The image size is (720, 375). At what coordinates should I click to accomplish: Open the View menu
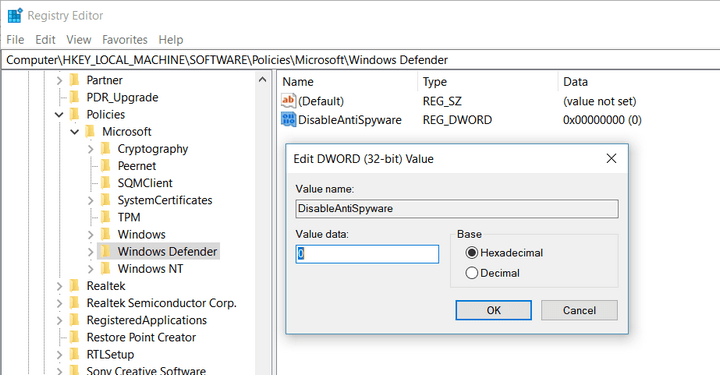tap(79, 40)
